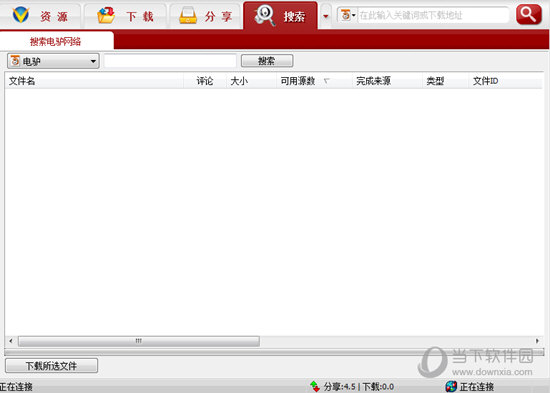The image size is (550, 393).
Task: Click the right scroll arrow
Action: pos(537,341)
